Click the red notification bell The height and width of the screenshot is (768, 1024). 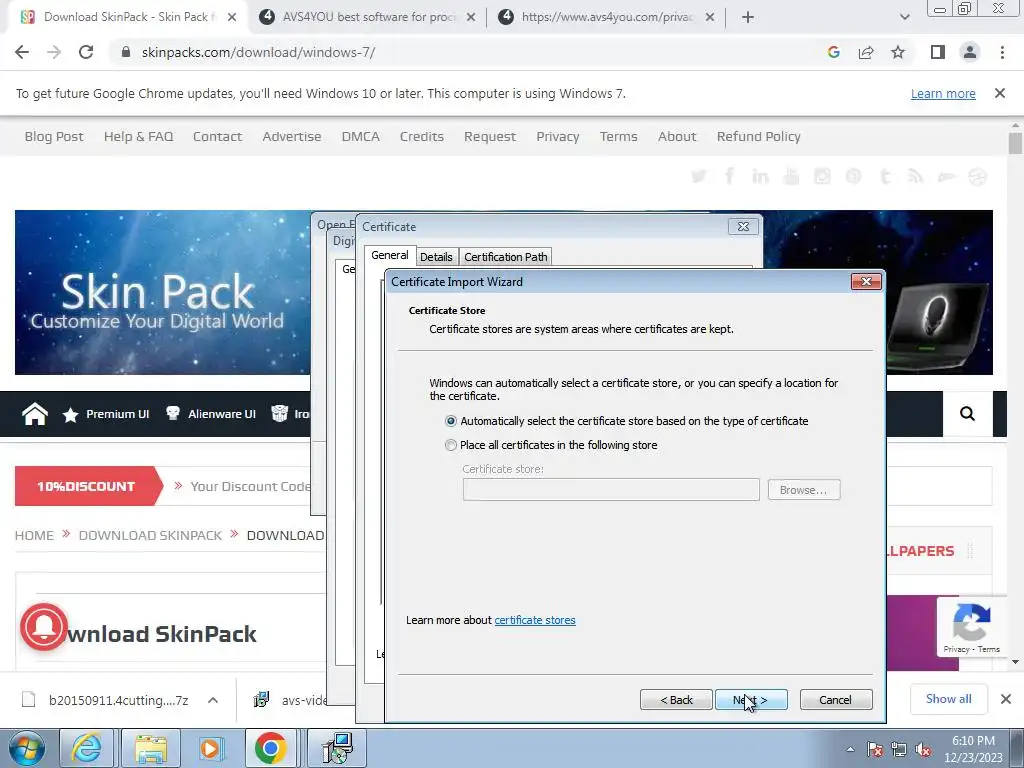click(44, 627)
